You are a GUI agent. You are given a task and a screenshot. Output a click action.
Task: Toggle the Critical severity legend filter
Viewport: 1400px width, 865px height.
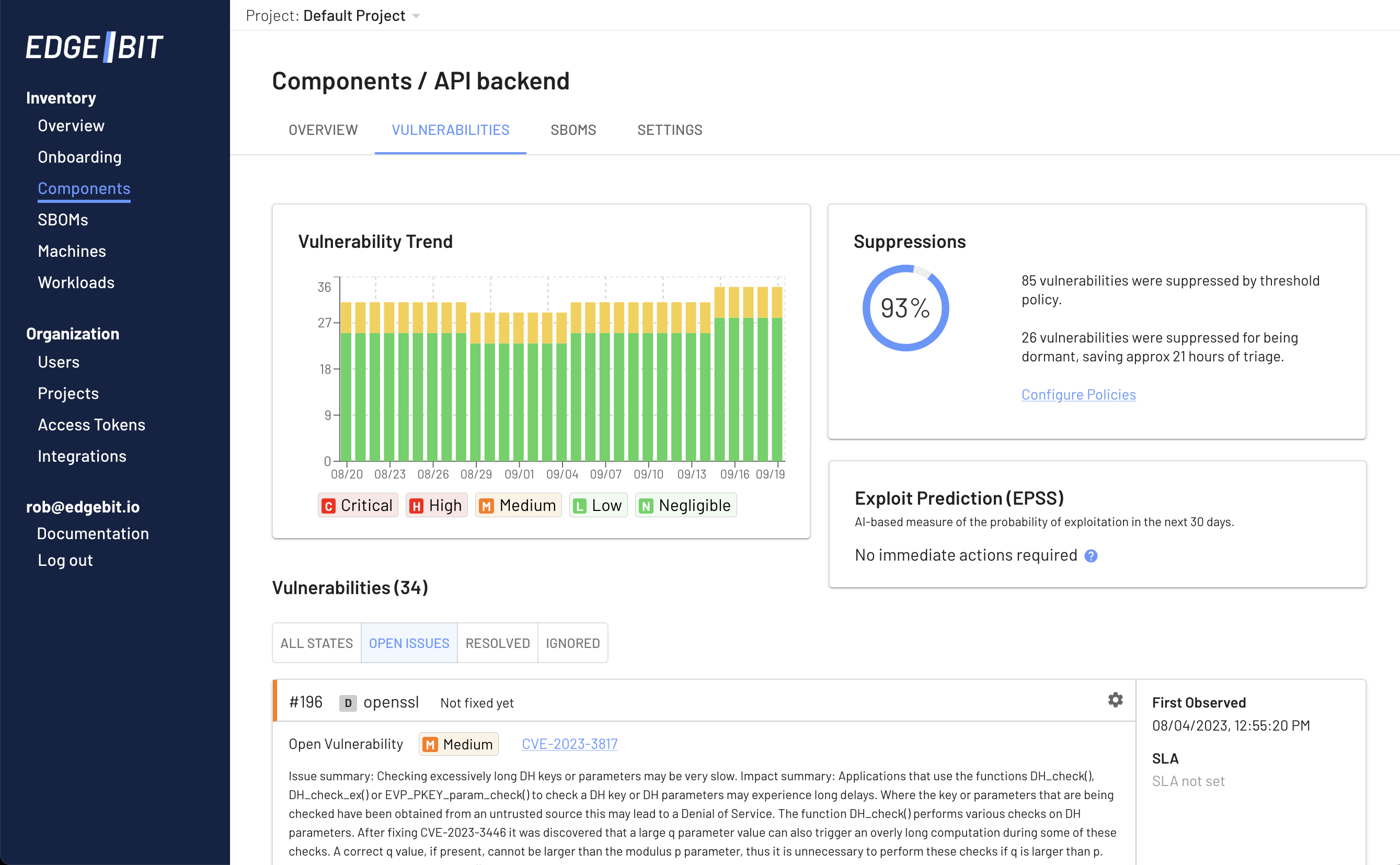358,505
